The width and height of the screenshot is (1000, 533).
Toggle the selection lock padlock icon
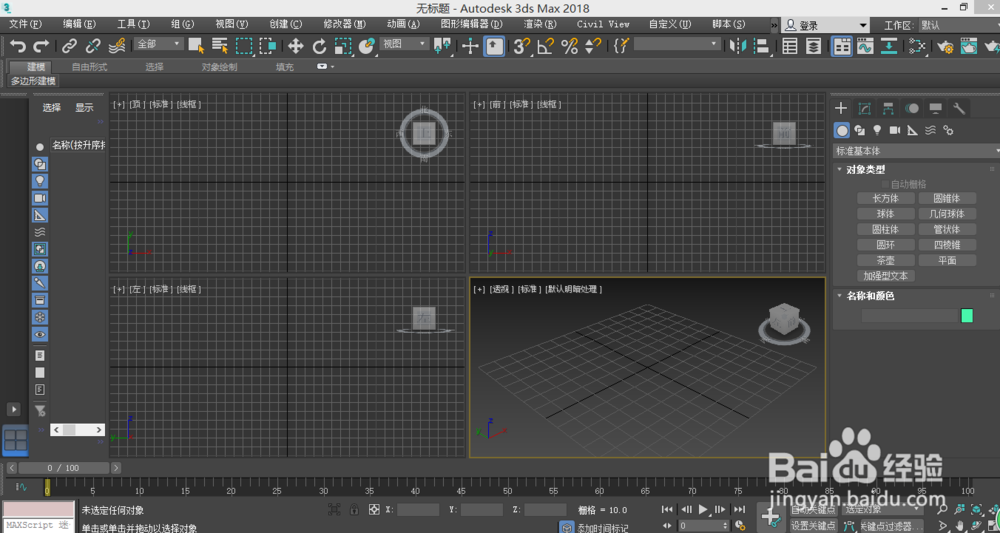point(354,509)
